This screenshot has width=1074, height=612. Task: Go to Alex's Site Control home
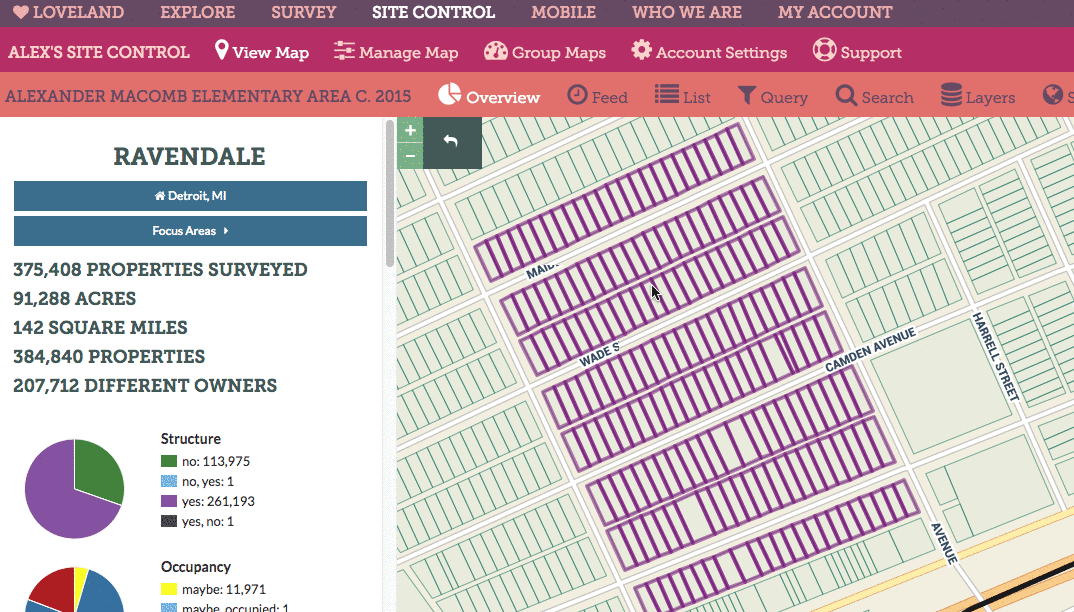99,52
